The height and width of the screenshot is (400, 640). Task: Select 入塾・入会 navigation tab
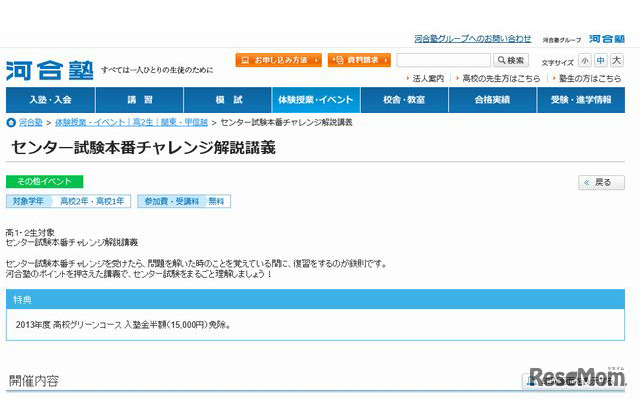(50, 100)
